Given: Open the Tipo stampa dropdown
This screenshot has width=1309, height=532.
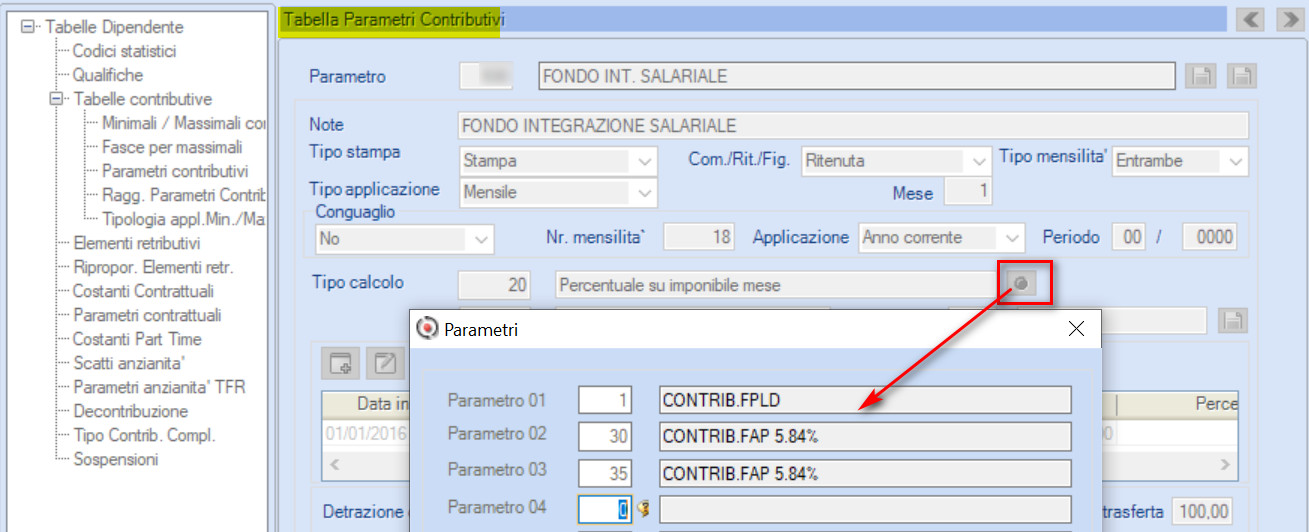Looking at the screenshot, I should 643,160.
